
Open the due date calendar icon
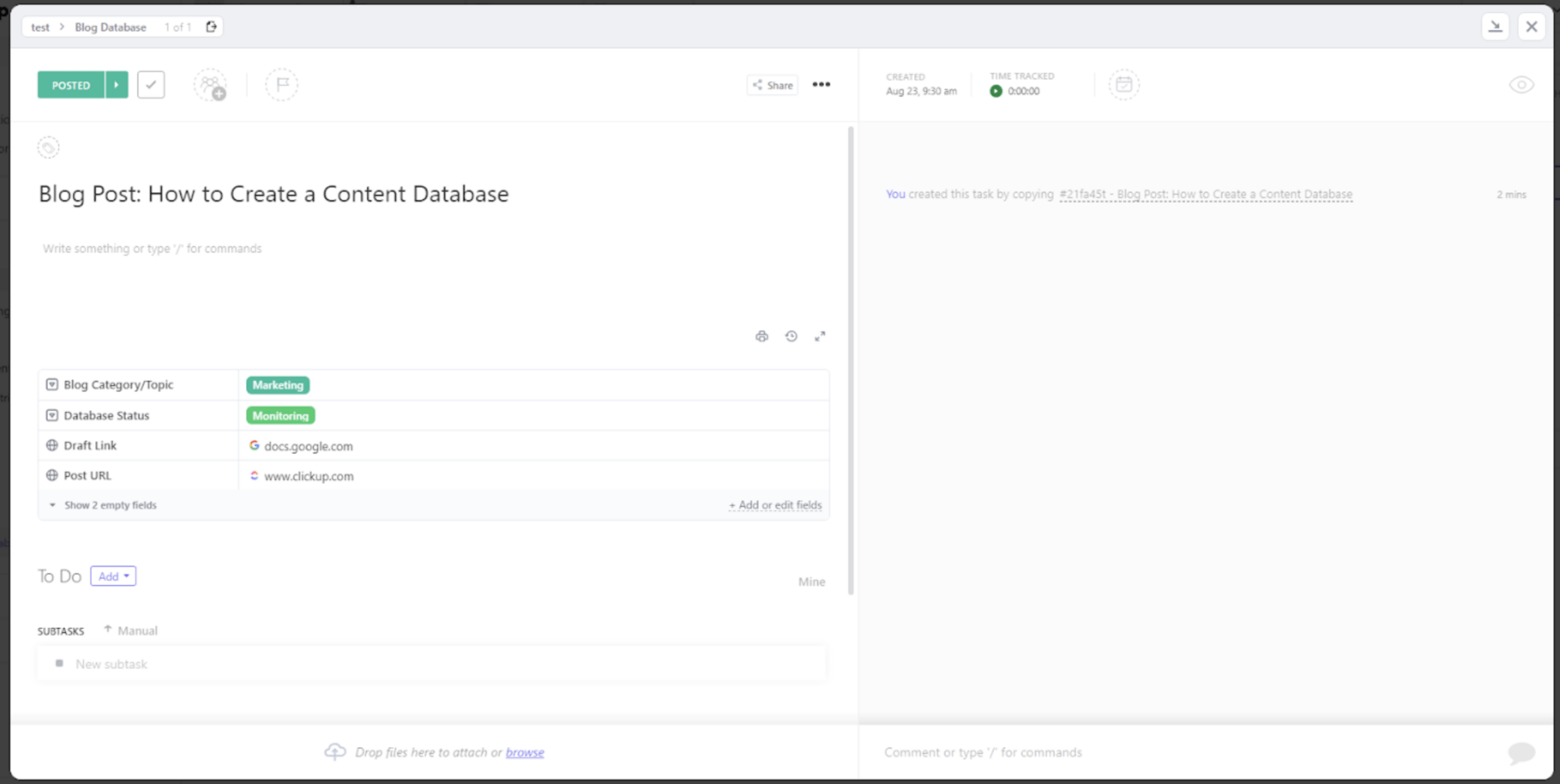pos(1124,84)
